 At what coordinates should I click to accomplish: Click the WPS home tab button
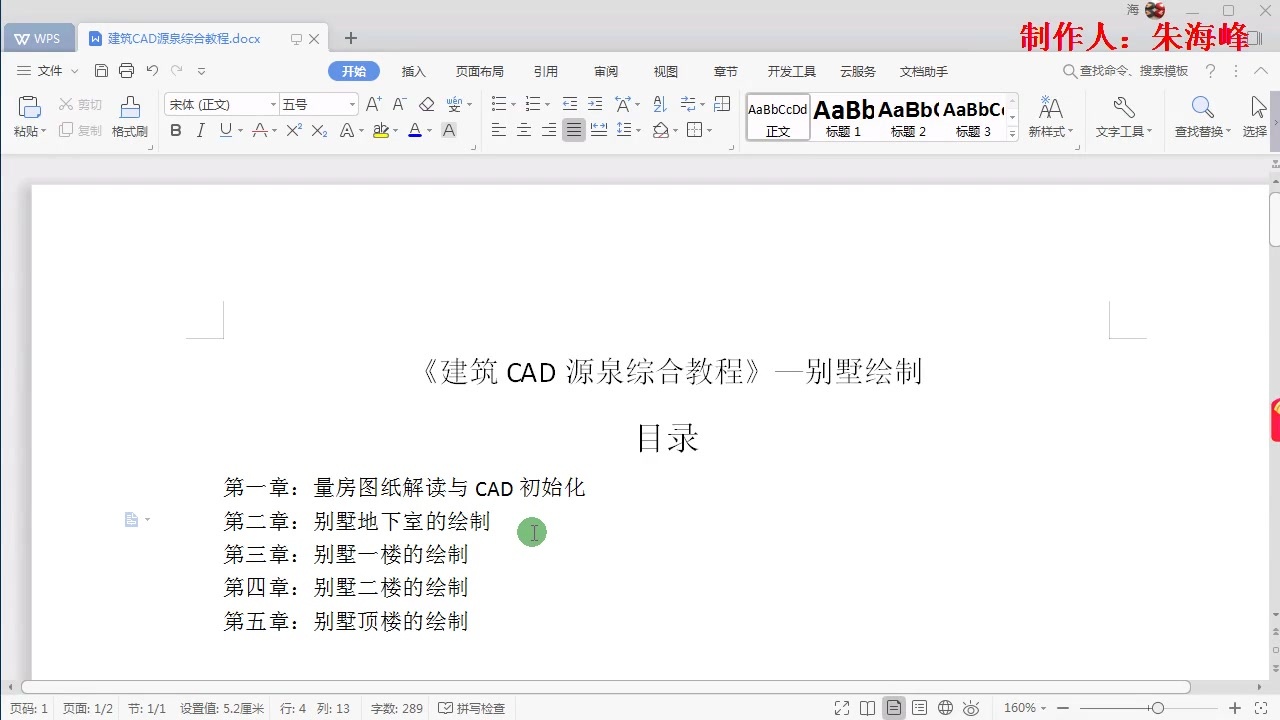point(38,39)
